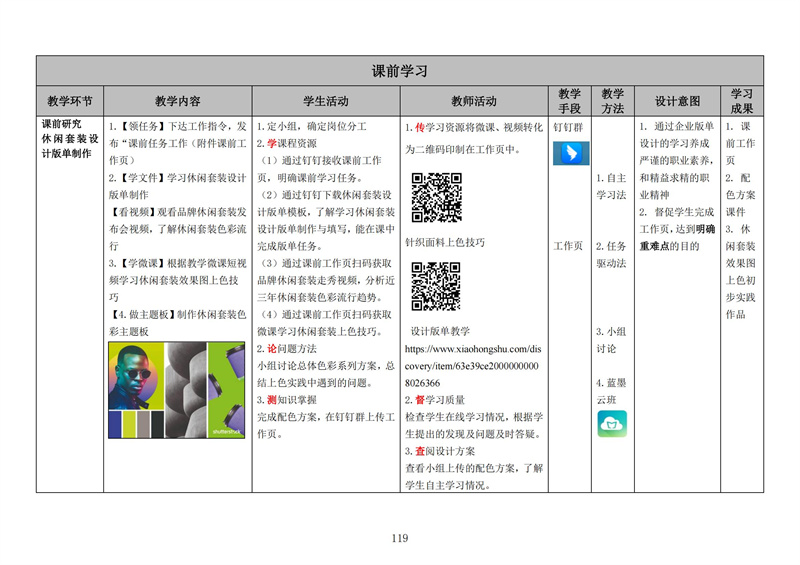This screenshot has width=800, height=565.
Task: Click the 课前研究 cell text
Action: (x=61, y=124)
